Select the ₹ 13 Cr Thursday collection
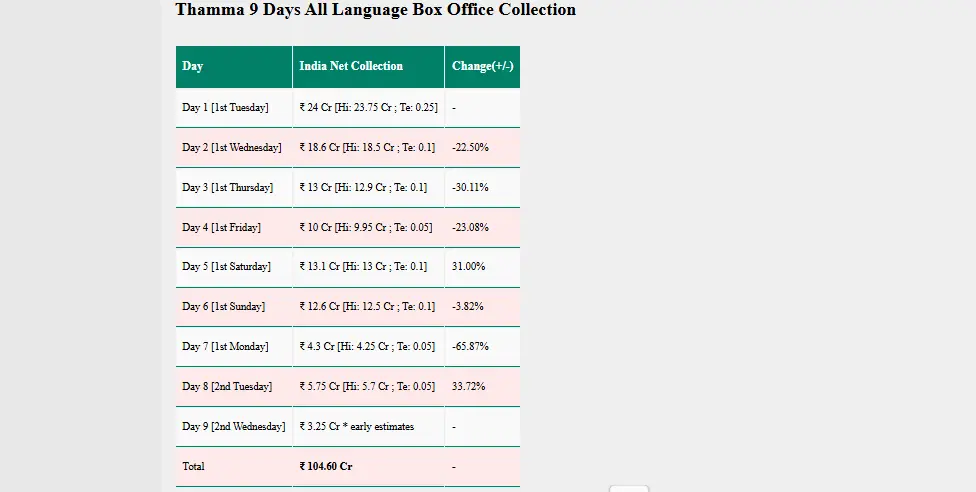 coord(363,187)
